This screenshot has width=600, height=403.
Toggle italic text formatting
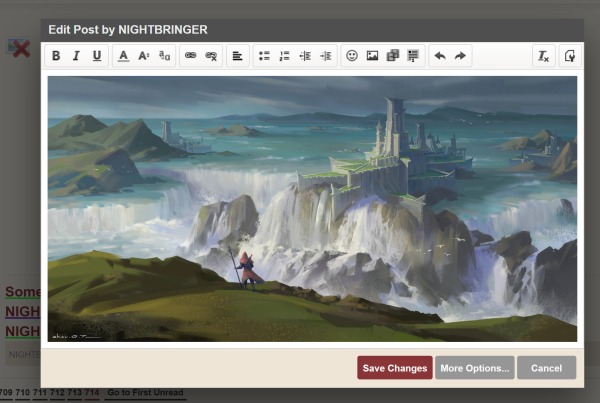(x=76, y=56)
